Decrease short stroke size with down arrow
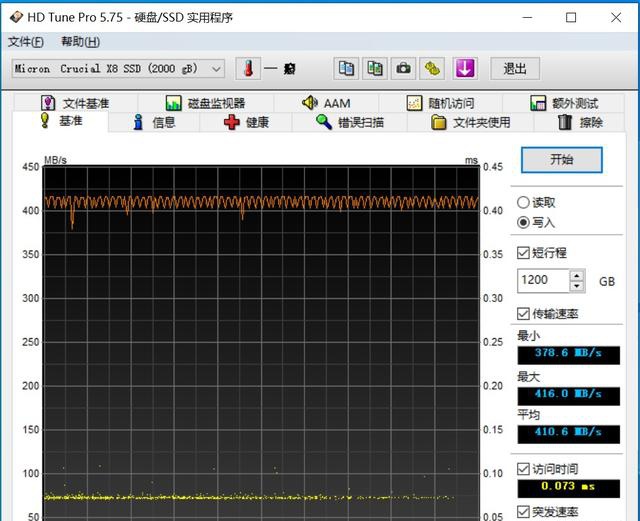 pyautogui.click(x=577, y=286)
